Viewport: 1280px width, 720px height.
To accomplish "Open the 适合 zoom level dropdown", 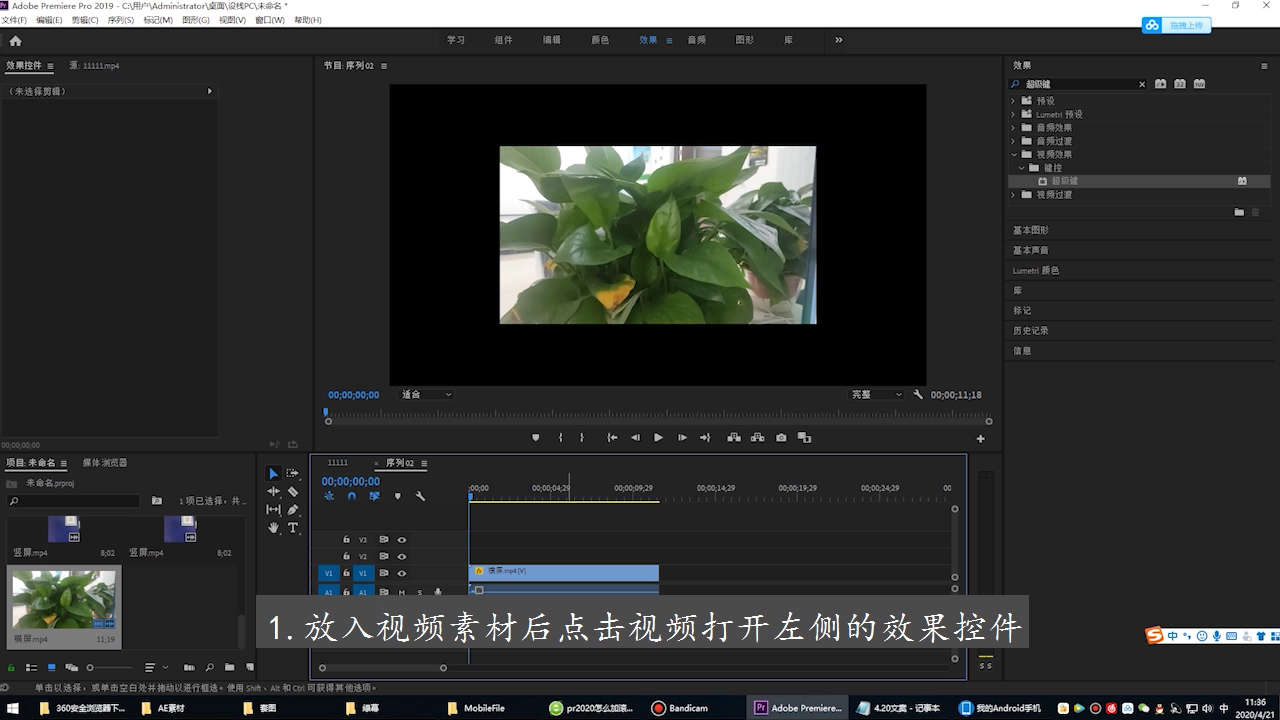I will point(426,395).
